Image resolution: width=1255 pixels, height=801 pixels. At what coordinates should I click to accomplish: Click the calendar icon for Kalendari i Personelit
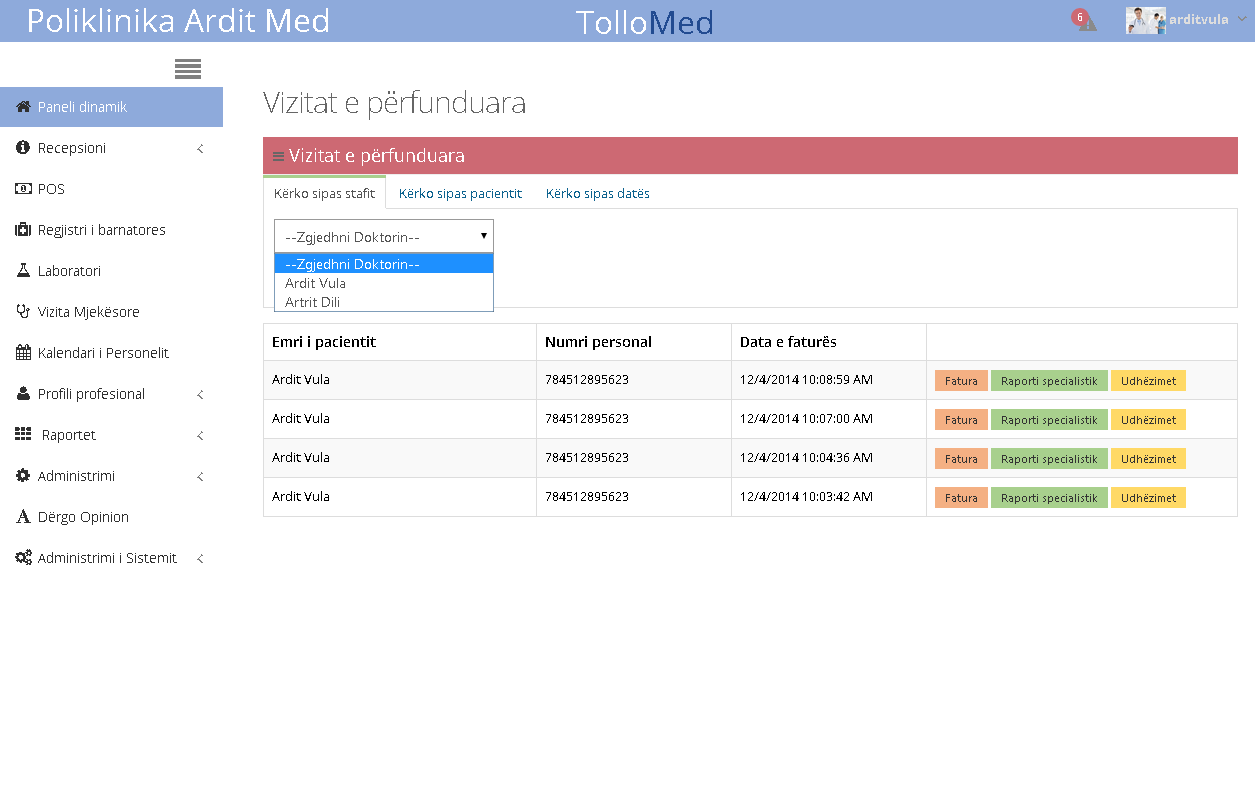tap(23, 353)
